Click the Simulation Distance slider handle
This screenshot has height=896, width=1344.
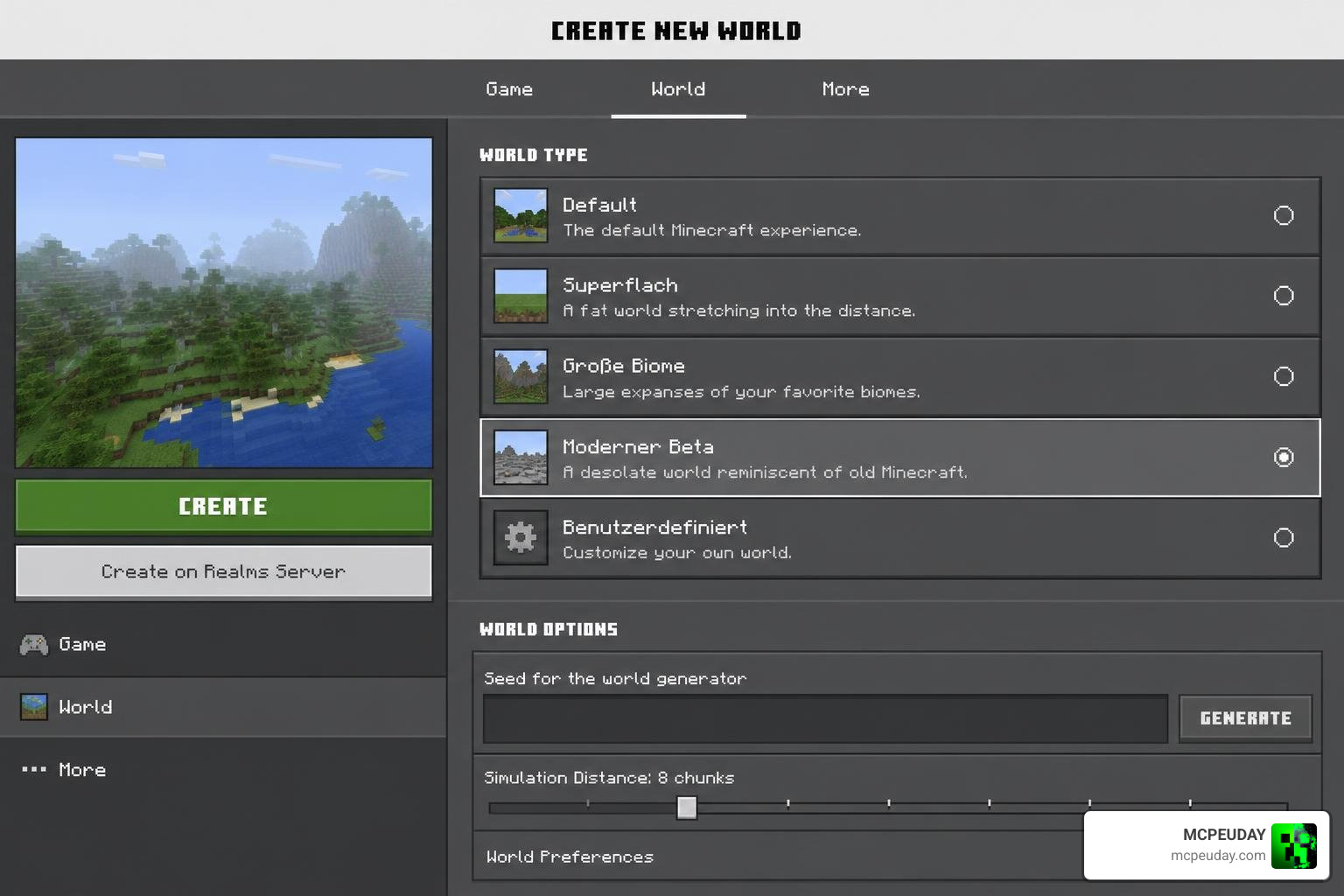(687, 807)
